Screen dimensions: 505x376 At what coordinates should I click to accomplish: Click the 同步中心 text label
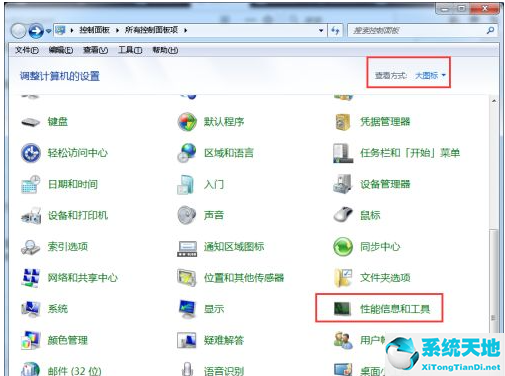[x=380, y=247]
